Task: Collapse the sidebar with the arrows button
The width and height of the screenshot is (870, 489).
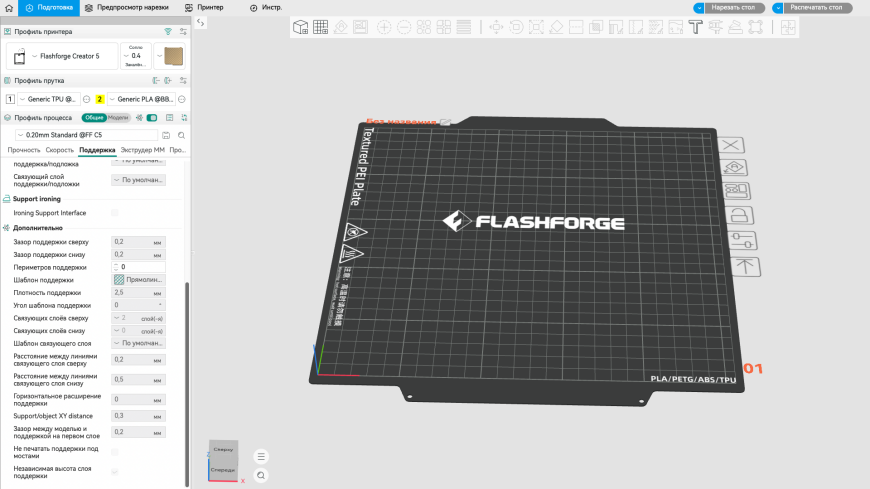Action: point(201,23)
